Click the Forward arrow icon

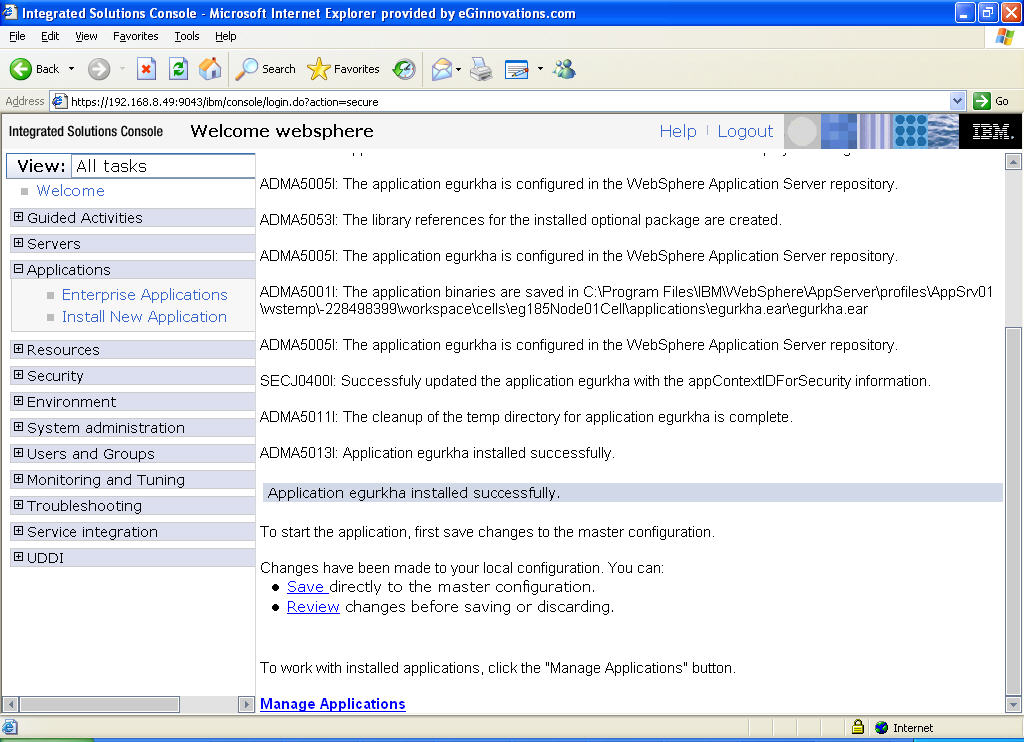coord(99,69)
